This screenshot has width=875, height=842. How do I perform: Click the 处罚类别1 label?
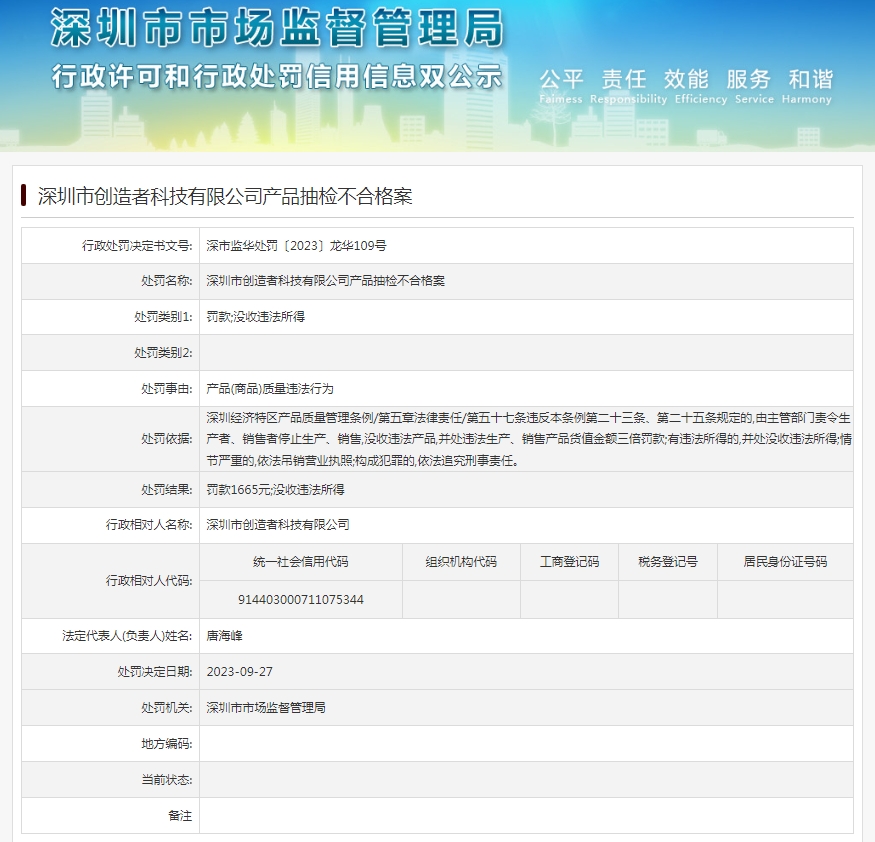point(164,317)
